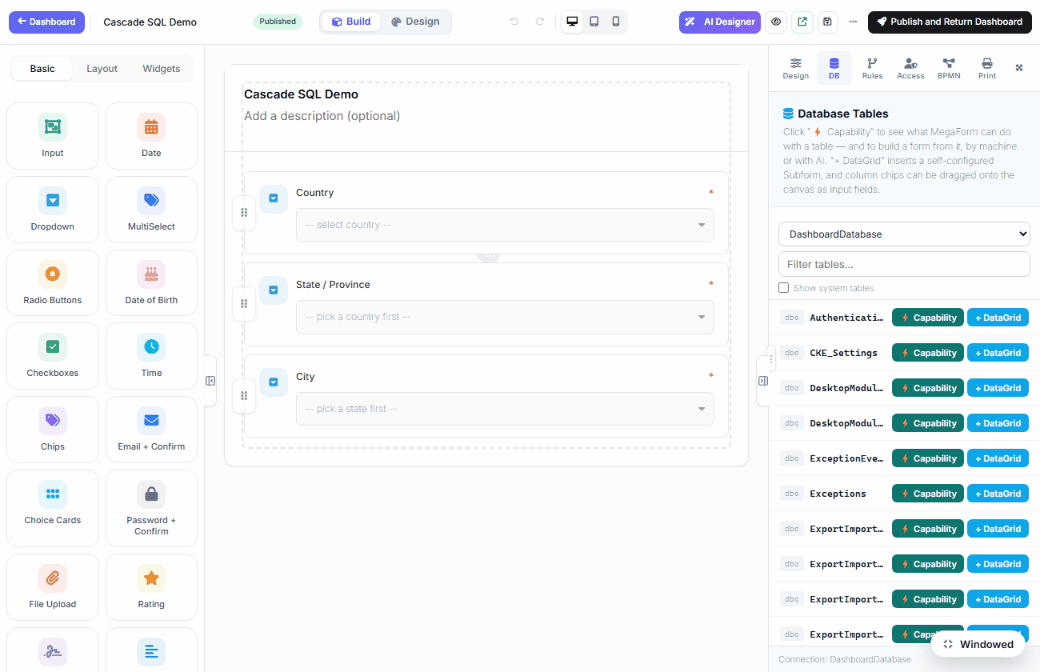
Task: Click Publish and Return Dashboard
Action: point(950,22)
